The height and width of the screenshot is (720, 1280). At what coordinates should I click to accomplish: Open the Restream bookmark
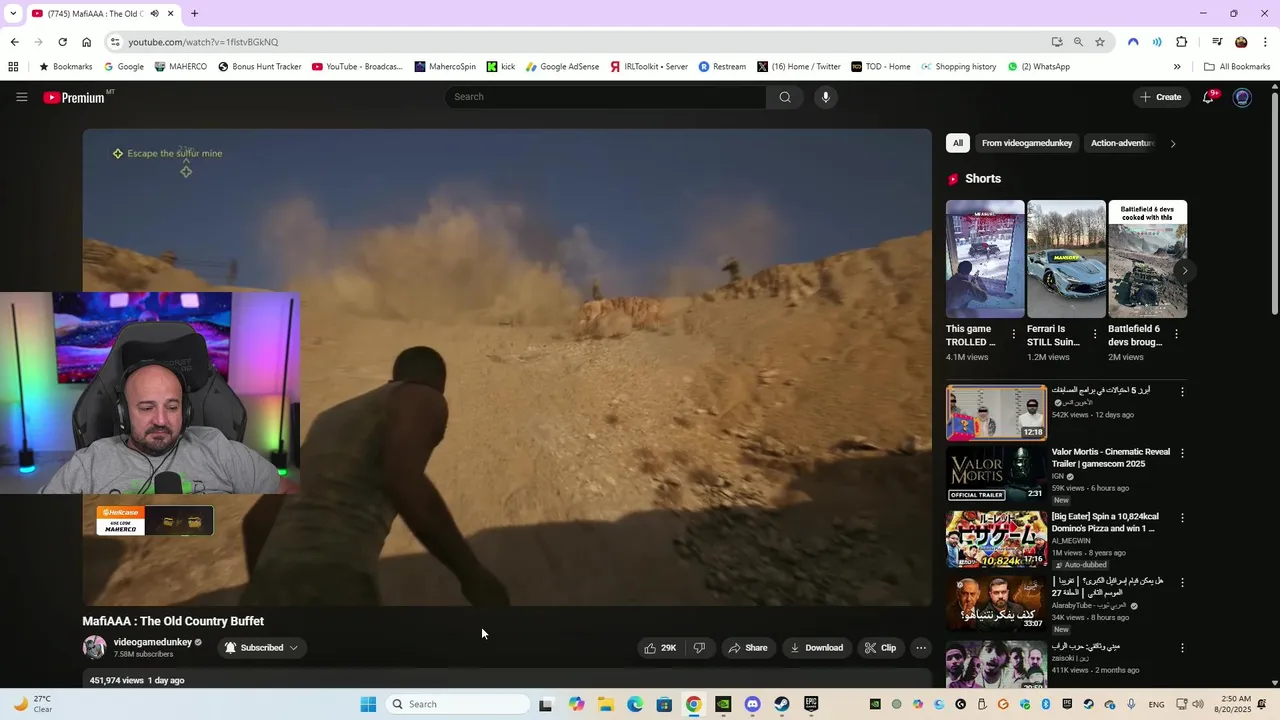(x=722, y=67)
